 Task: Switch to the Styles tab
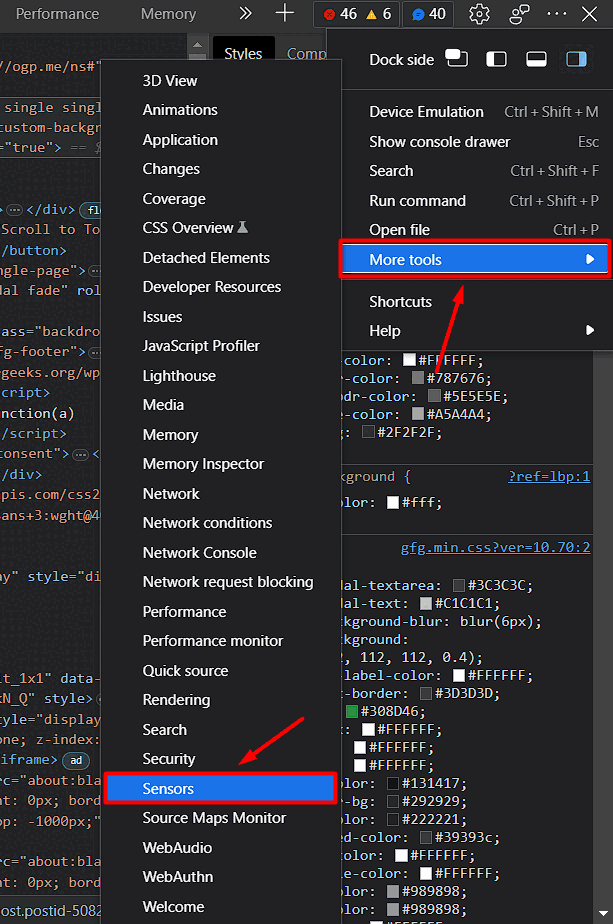click(x=243, y=54)
